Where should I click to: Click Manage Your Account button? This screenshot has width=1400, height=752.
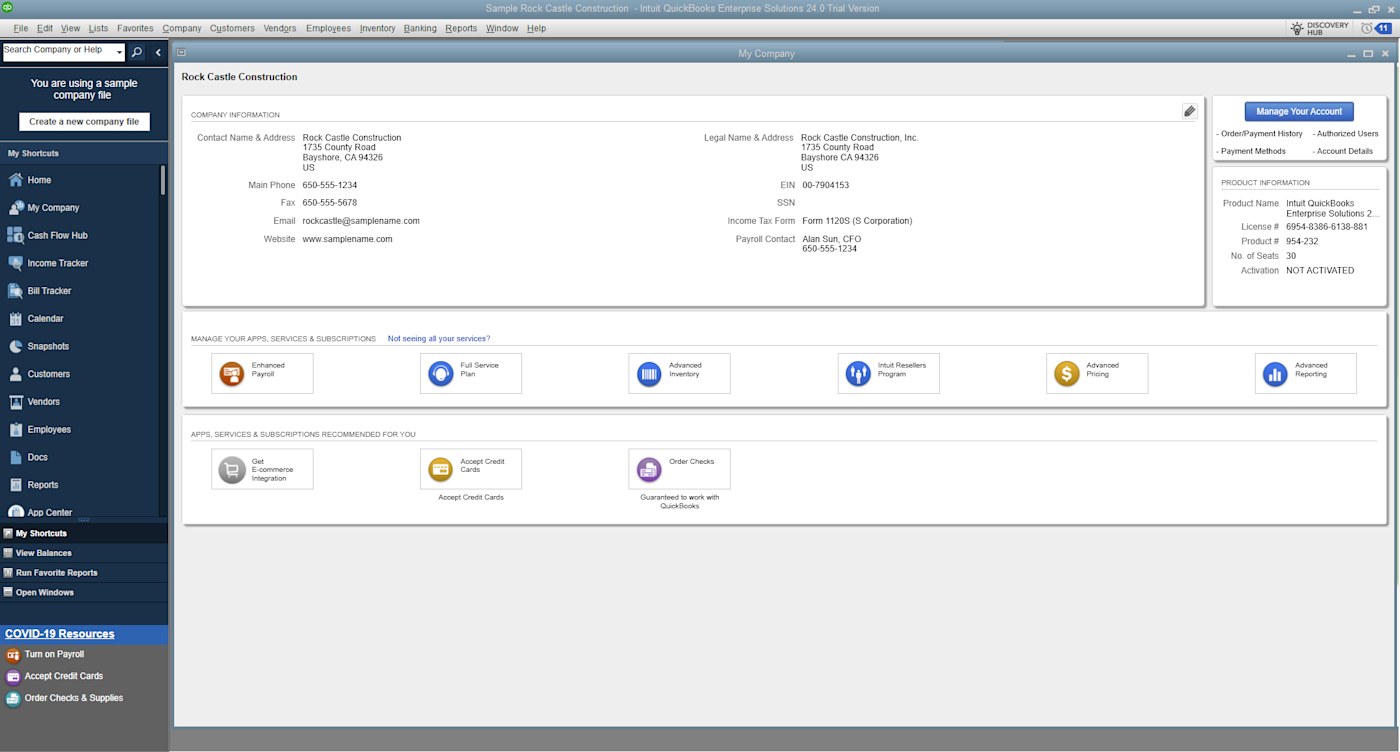(1299, 111)
